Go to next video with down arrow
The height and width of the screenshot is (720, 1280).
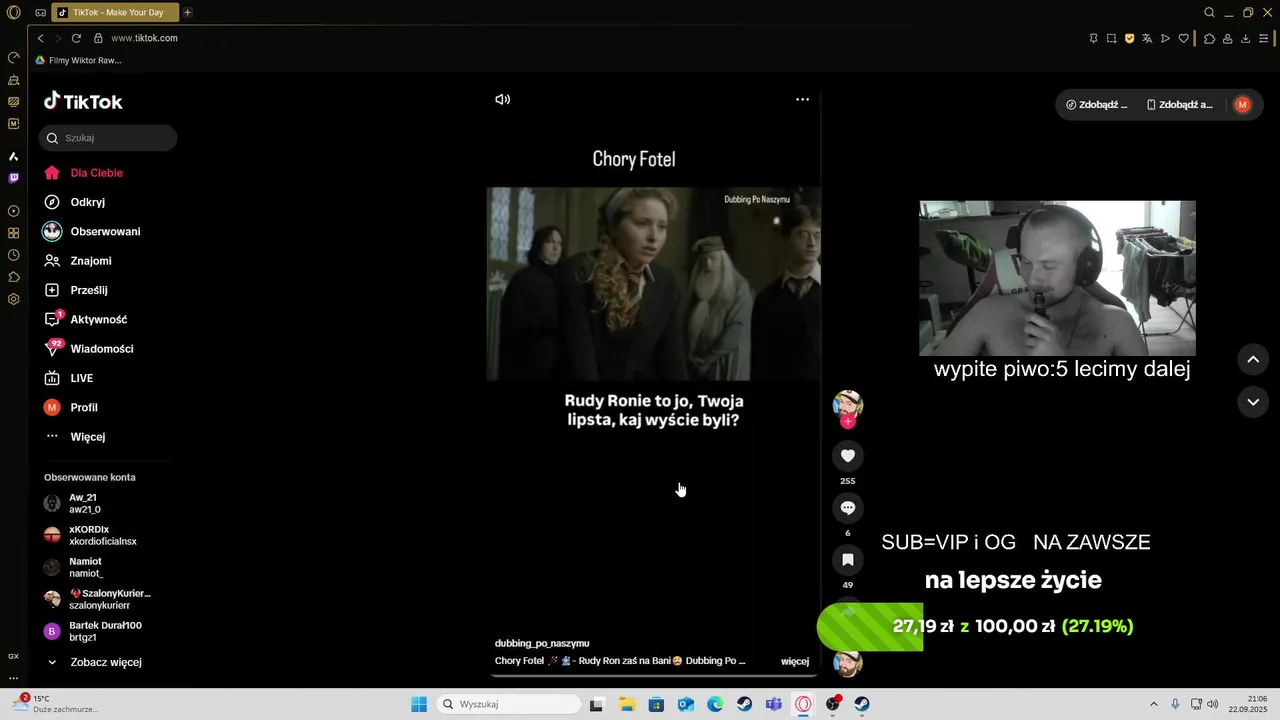tap(1253, 402)
